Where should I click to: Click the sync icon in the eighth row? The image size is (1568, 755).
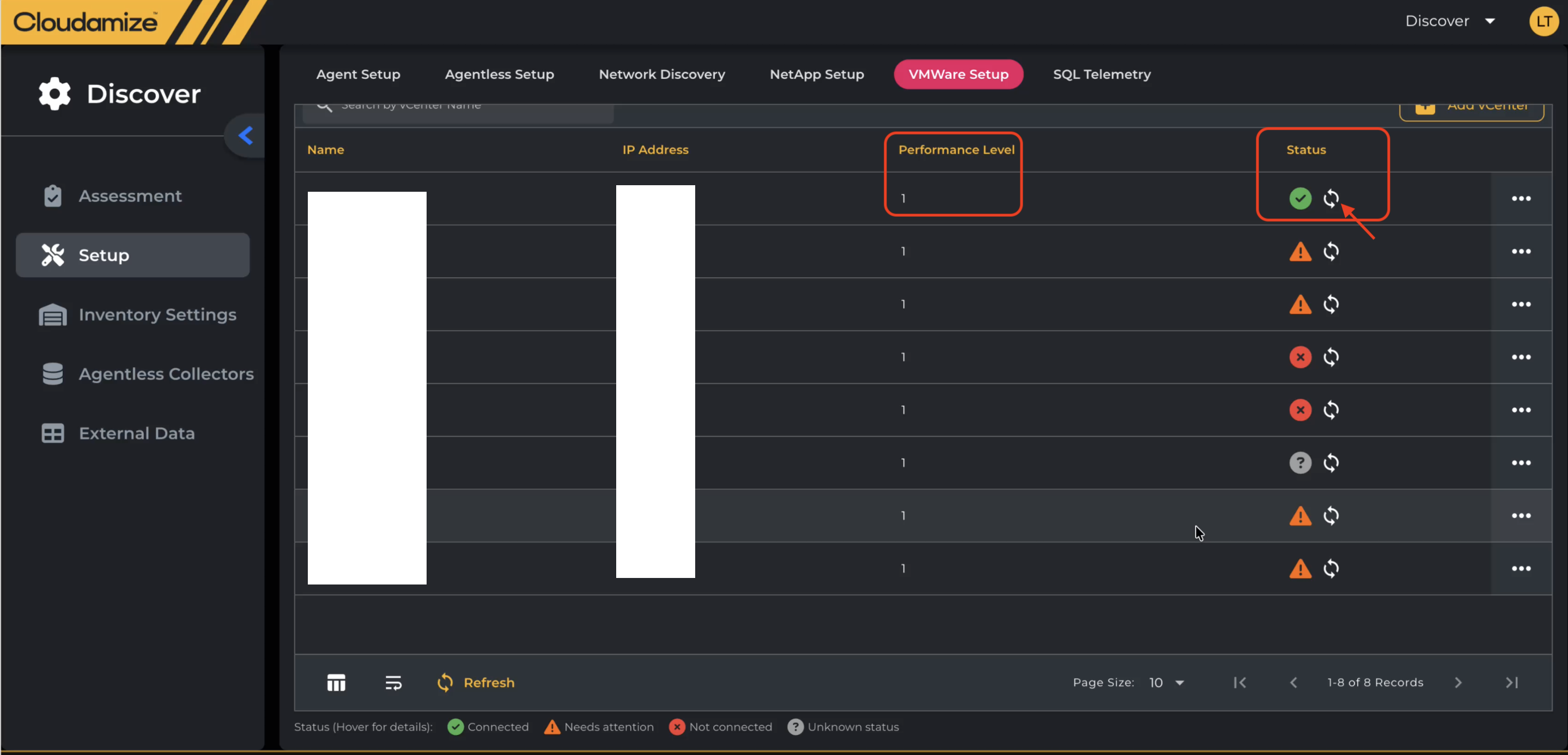(1330, 569)
